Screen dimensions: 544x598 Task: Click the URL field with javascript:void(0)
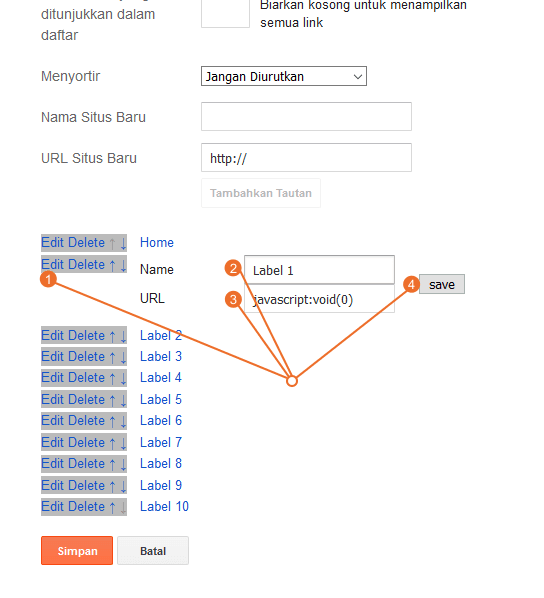(x=319, y=299)
